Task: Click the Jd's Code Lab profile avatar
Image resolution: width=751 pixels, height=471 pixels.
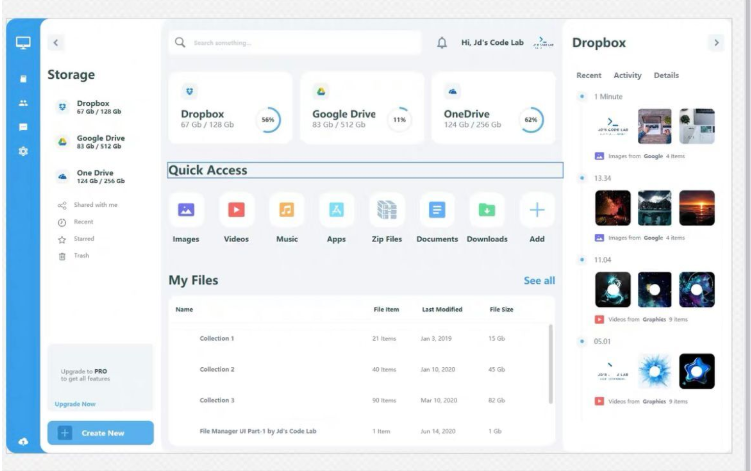Action: click(544, 43)
